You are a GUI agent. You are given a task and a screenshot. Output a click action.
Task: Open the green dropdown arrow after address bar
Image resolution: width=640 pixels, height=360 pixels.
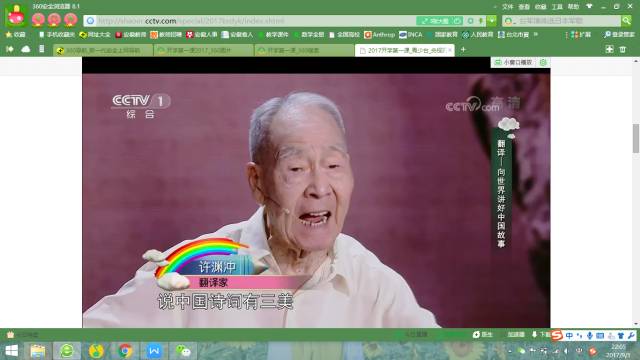(492, 20)
